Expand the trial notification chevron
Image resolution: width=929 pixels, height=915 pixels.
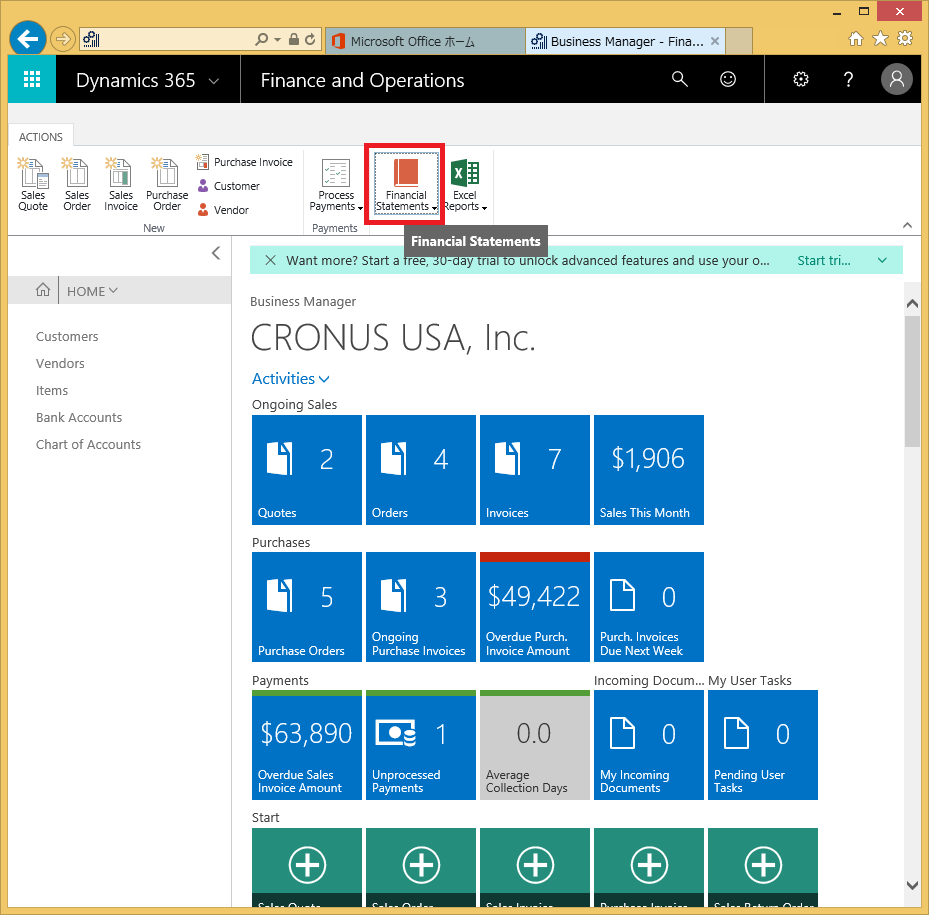(x=882, y=260)
